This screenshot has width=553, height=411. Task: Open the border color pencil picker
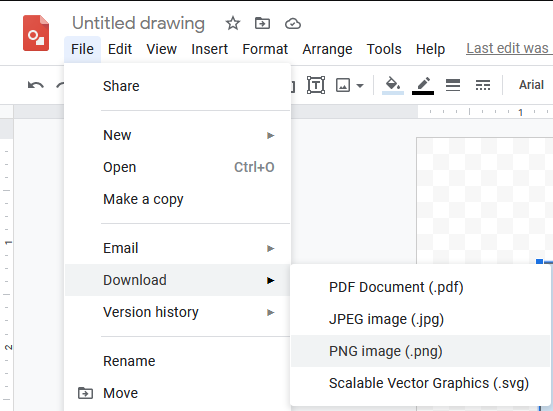pos(423,86)
